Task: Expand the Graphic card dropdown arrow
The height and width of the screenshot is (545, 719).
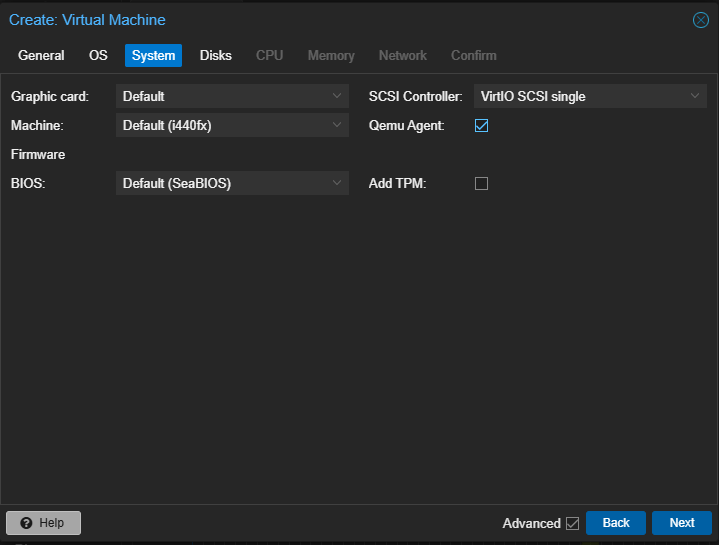Action: [x=337, y=97]
